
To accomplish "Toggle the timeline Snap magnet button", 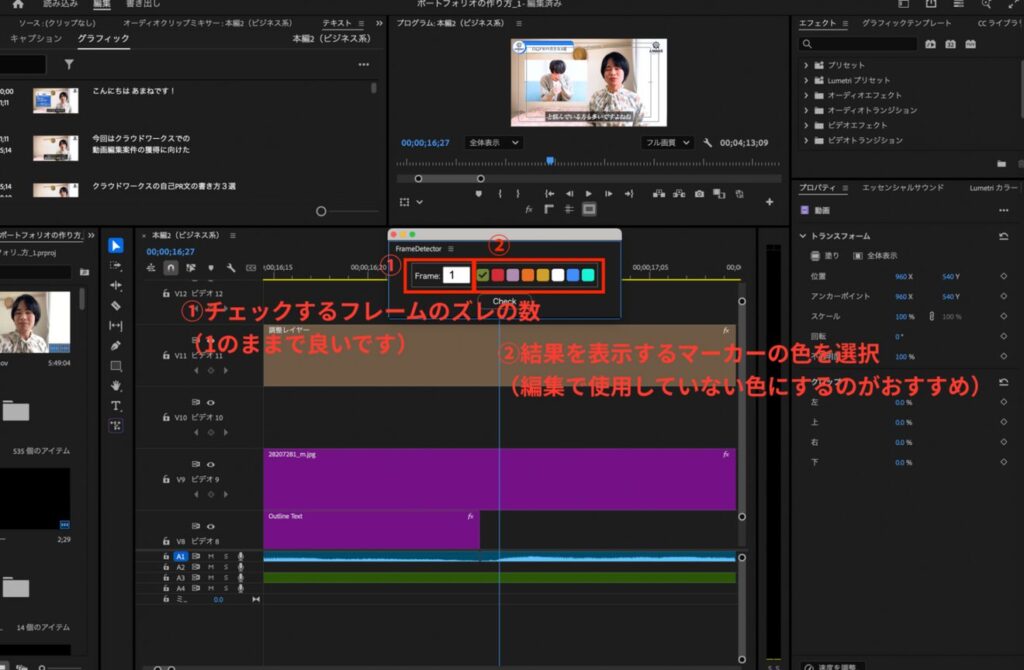I will 170,268.
